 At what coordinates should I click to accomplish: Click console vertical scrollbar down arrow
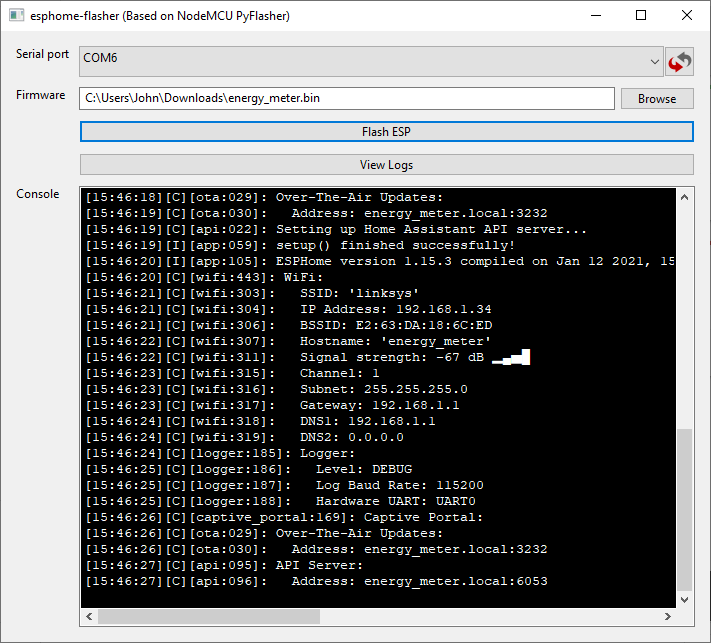point(685,599)
